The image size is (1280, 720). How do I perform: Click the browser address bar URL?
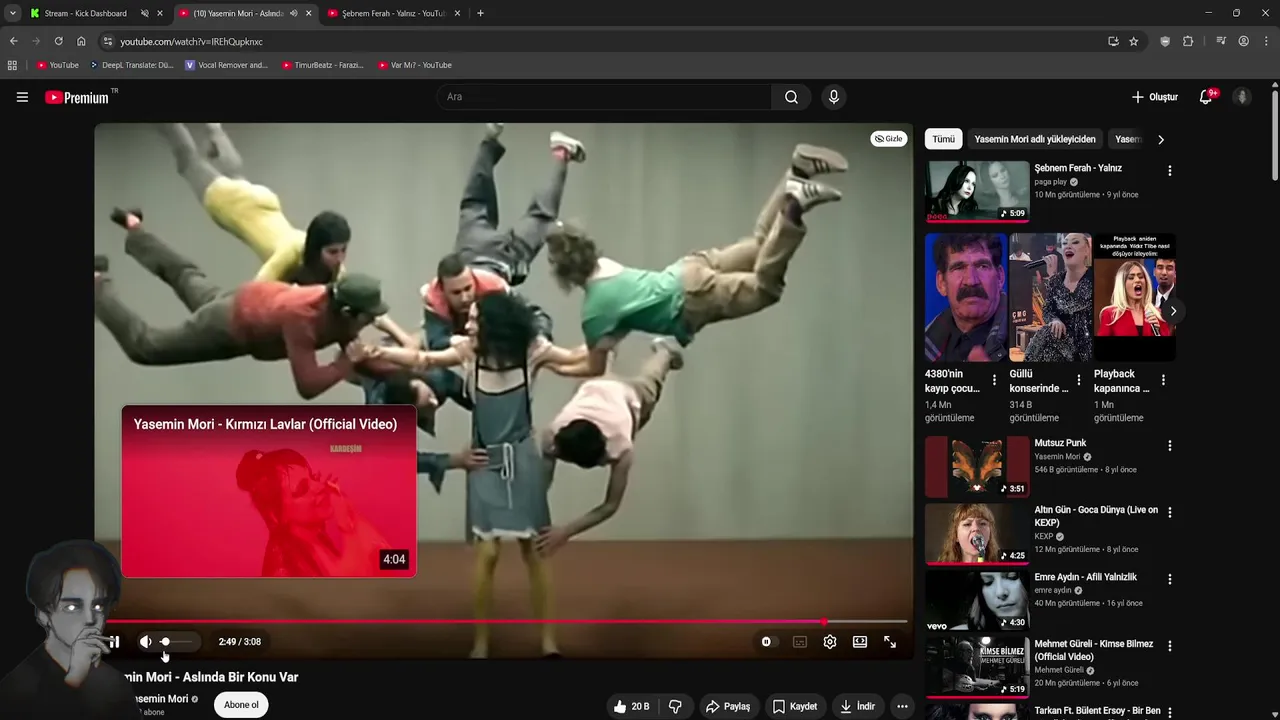pyautogui.click(x=191, y=41)
